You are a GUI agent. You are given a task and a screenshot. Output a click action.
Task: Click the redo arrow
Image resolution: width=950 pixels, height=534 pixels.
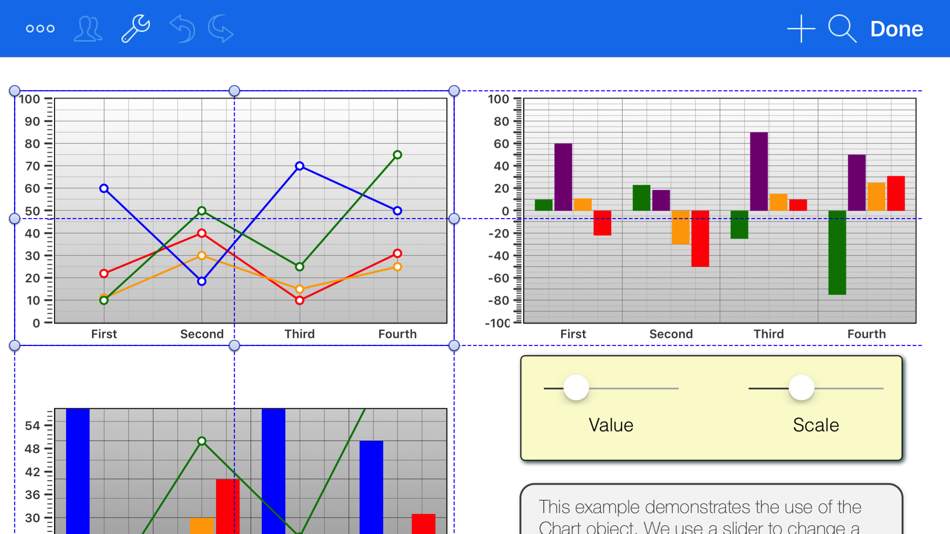(221, 28)
